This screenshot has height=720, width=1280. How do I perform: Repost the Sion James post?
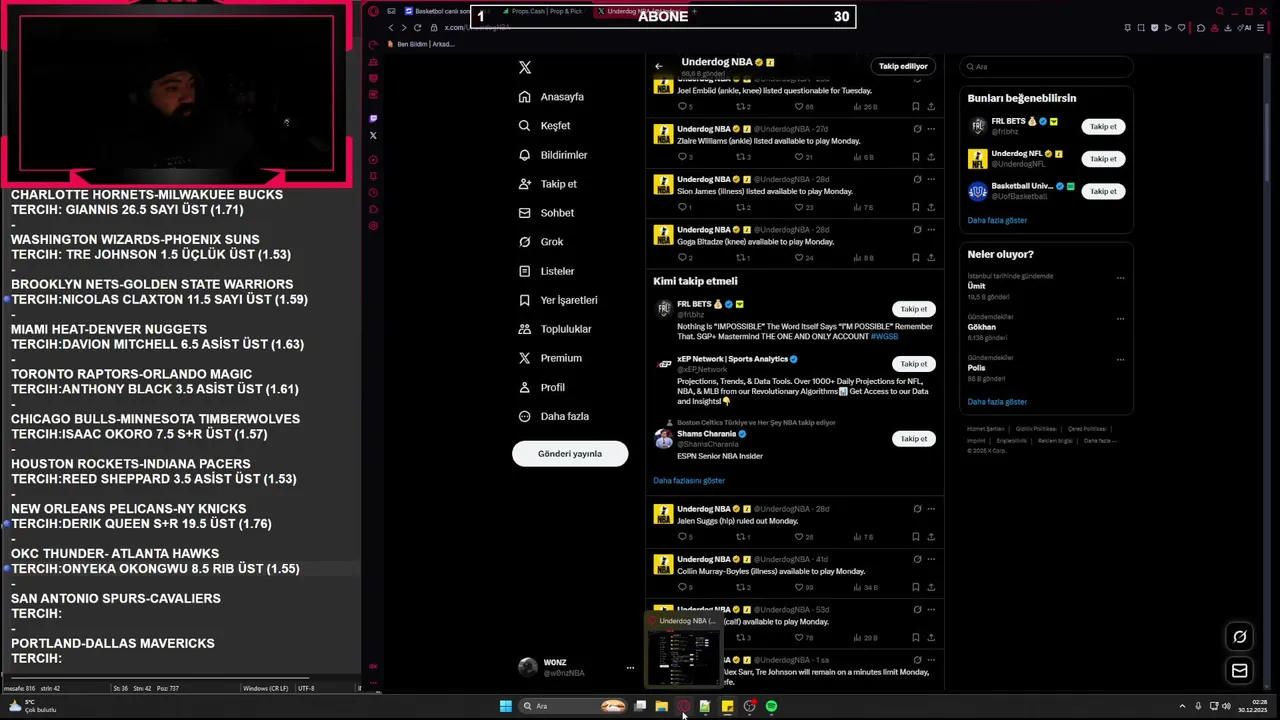[741, 207]
